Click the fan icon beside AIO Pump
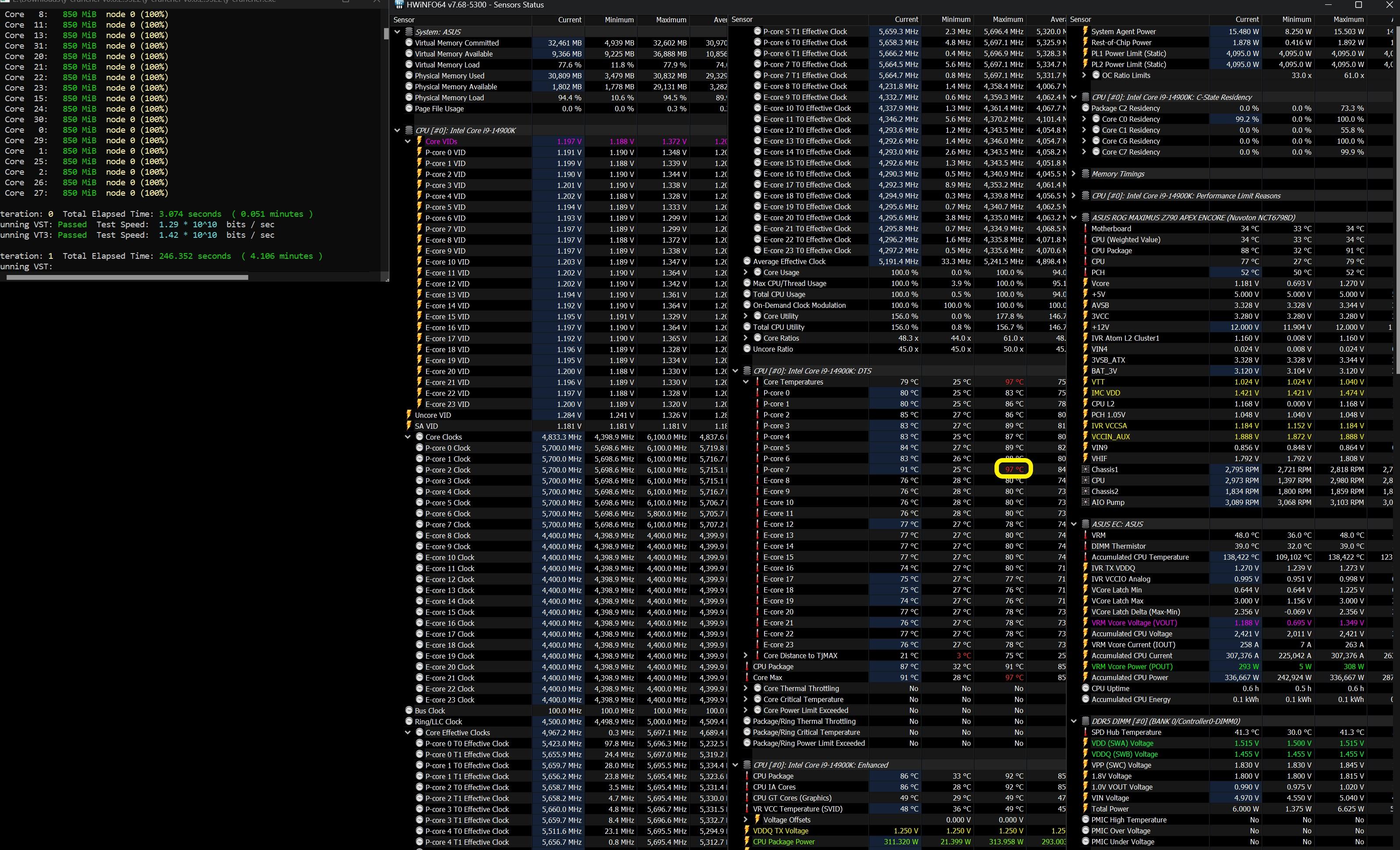Viewport: 1400px width, 850px height. pos(1085,502)
